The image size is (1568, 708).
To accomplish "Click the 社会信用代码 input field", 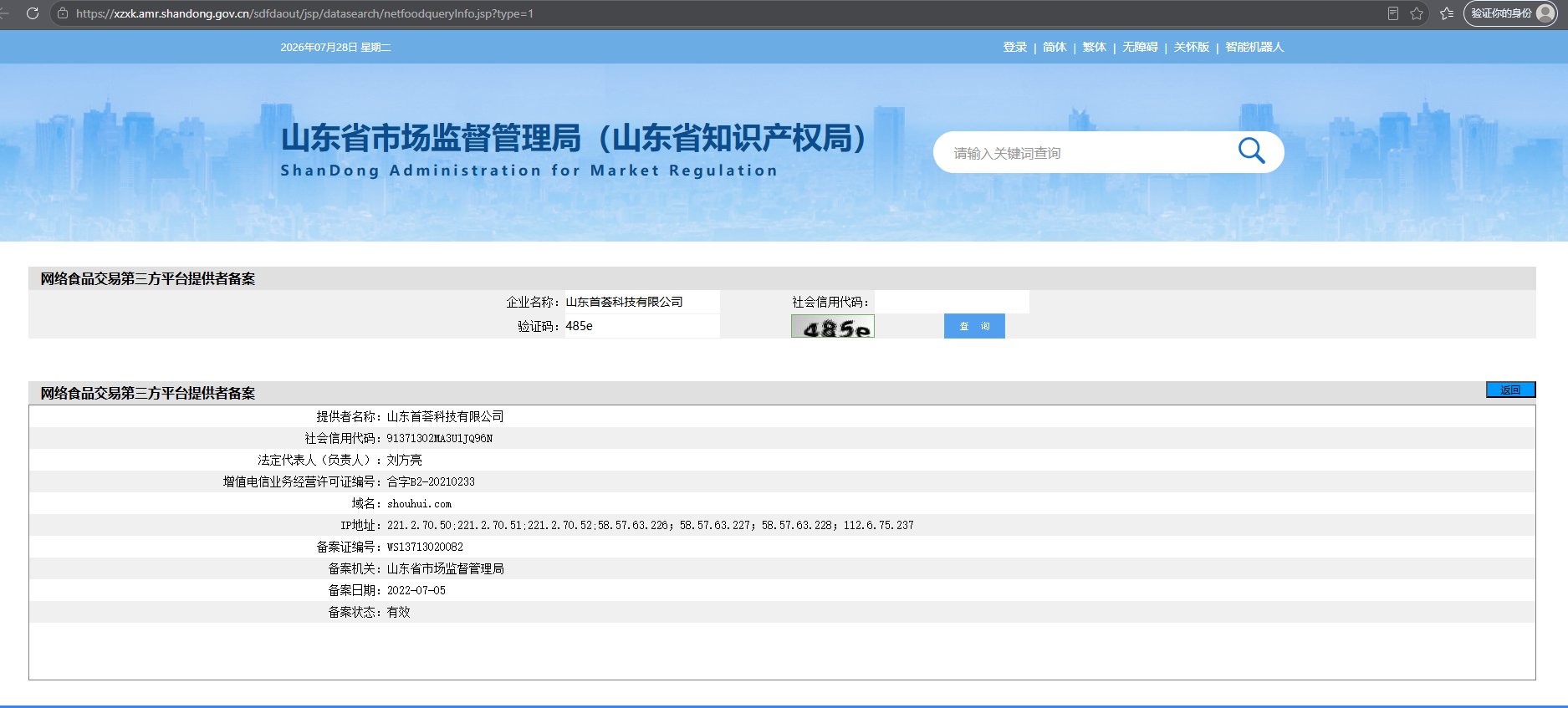I will point(952,302).
